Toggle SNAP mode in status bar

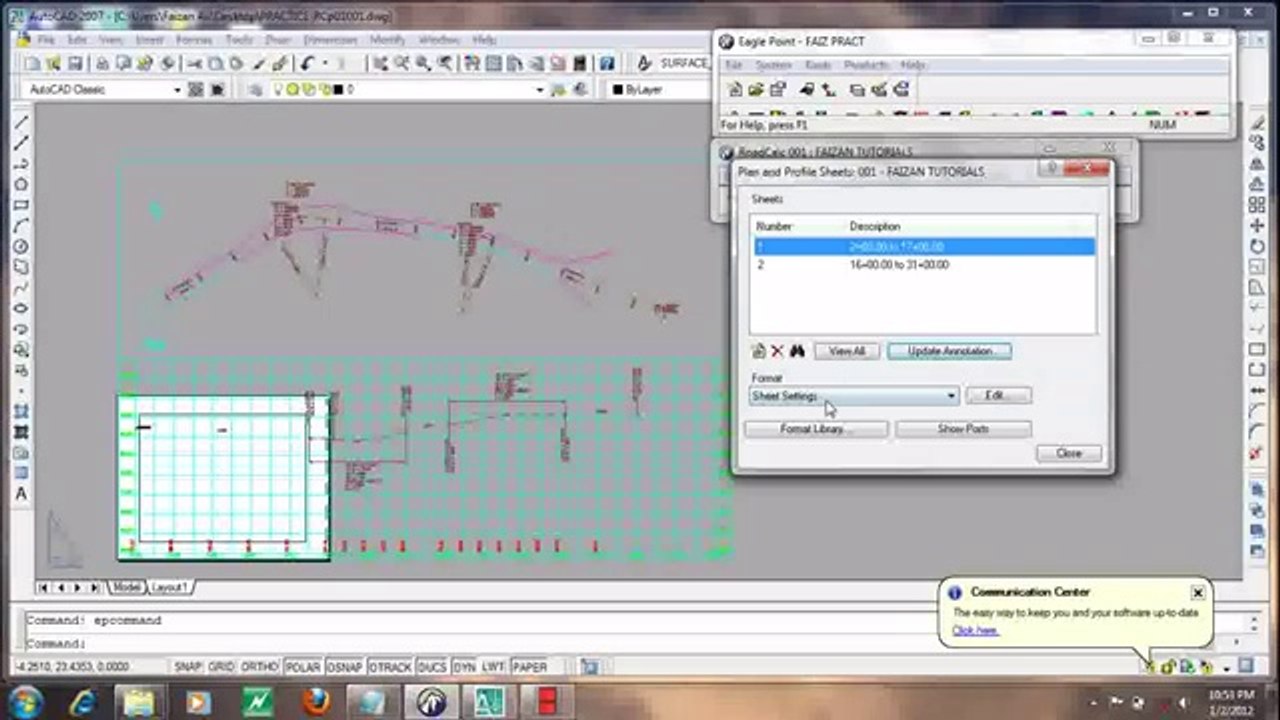tap(189, 667)
